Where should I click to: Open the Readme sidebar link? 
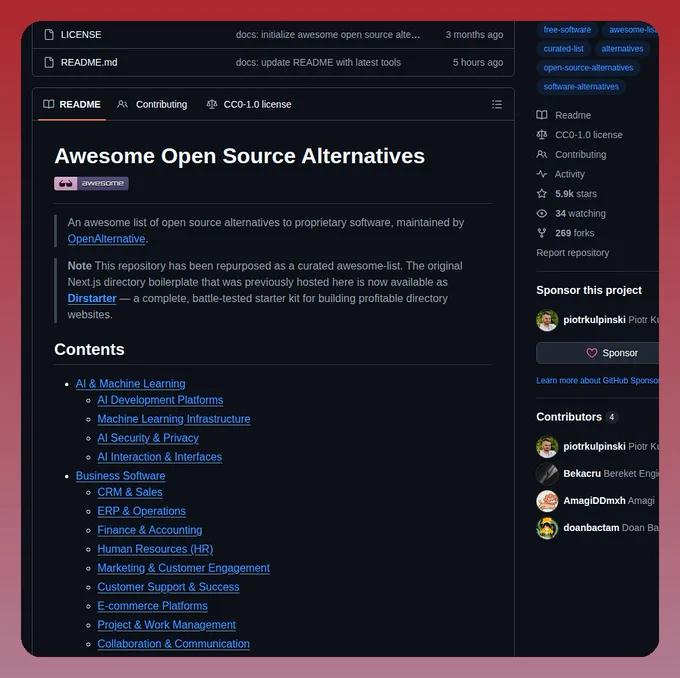pos(573,115)
